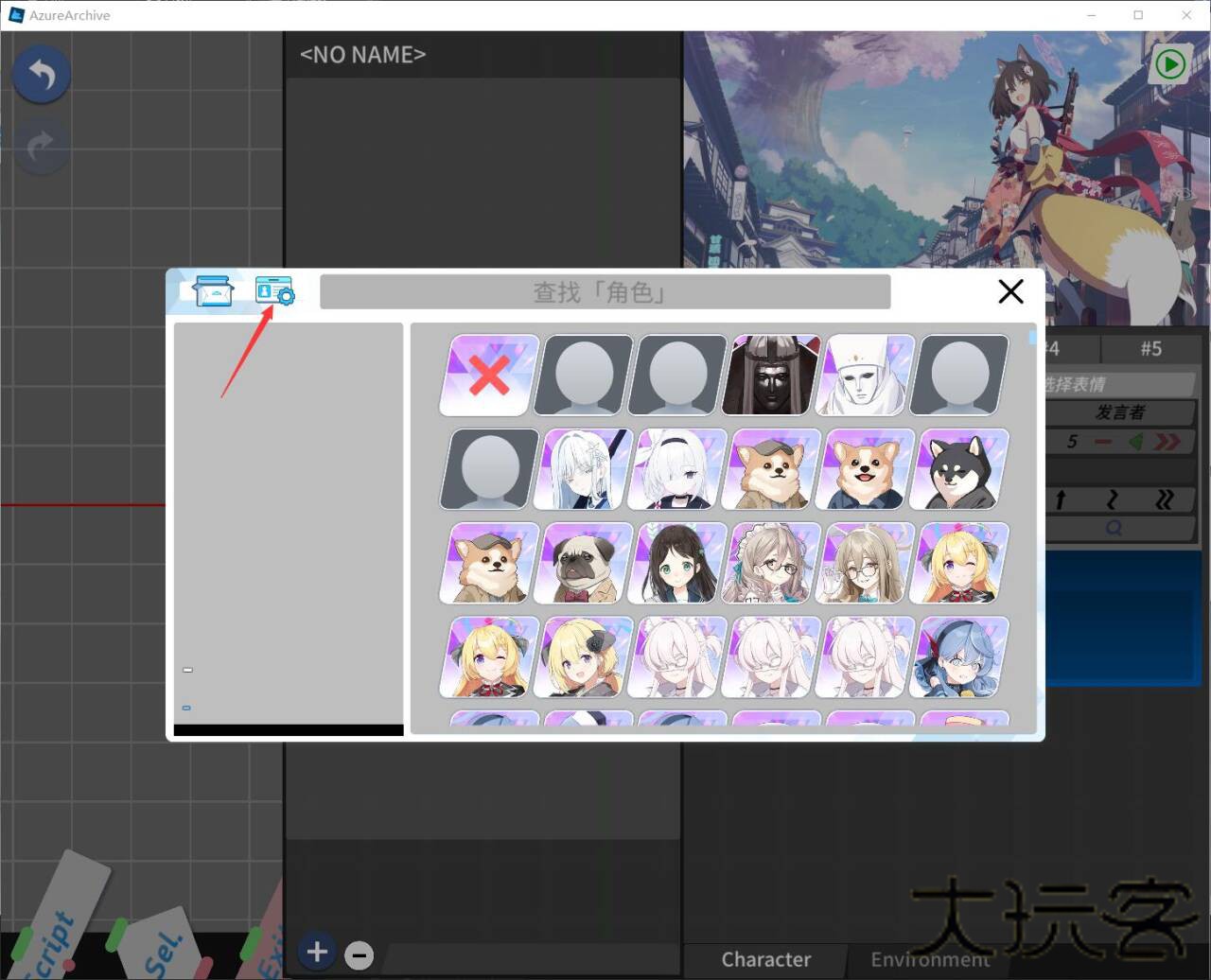This screenshot has width=1211, height=980.
Task: Switch to the Environment tab
Action: pyautogui.click(x=929, y=958)
